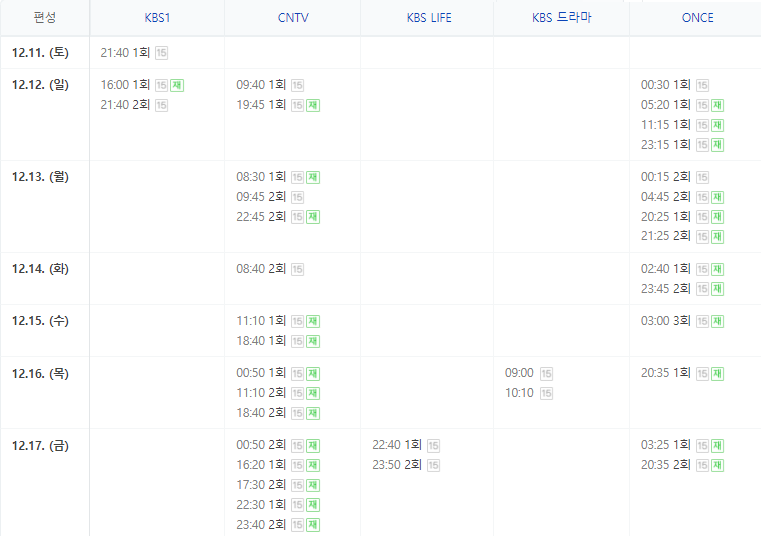
Task: Open the KBS1 channel column header
Action: pos(157,18)
